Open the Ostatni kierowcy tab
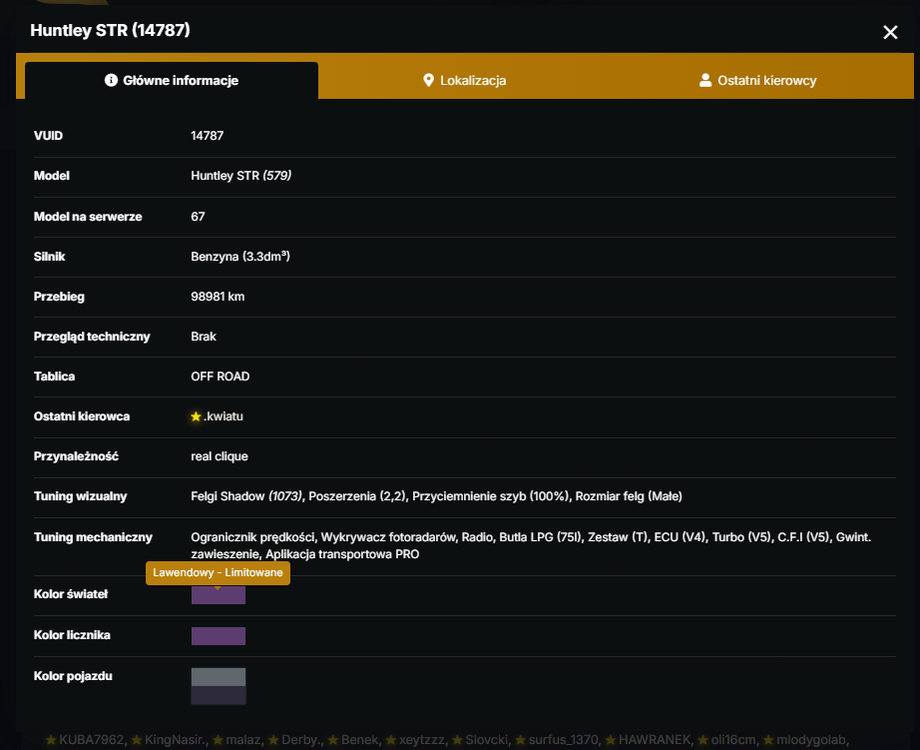 pyautogui.click(x=757, y=80)
